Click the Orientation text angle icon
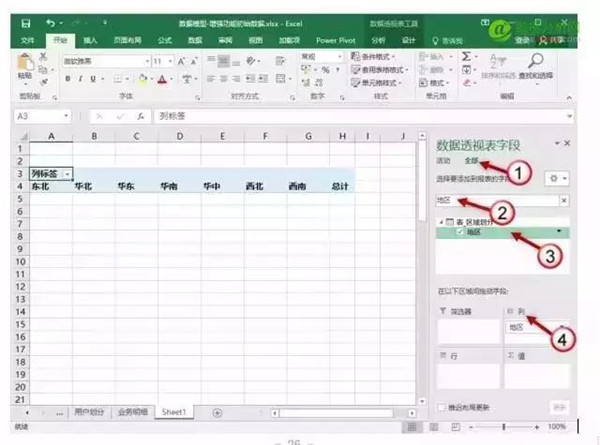 (251, 61)
